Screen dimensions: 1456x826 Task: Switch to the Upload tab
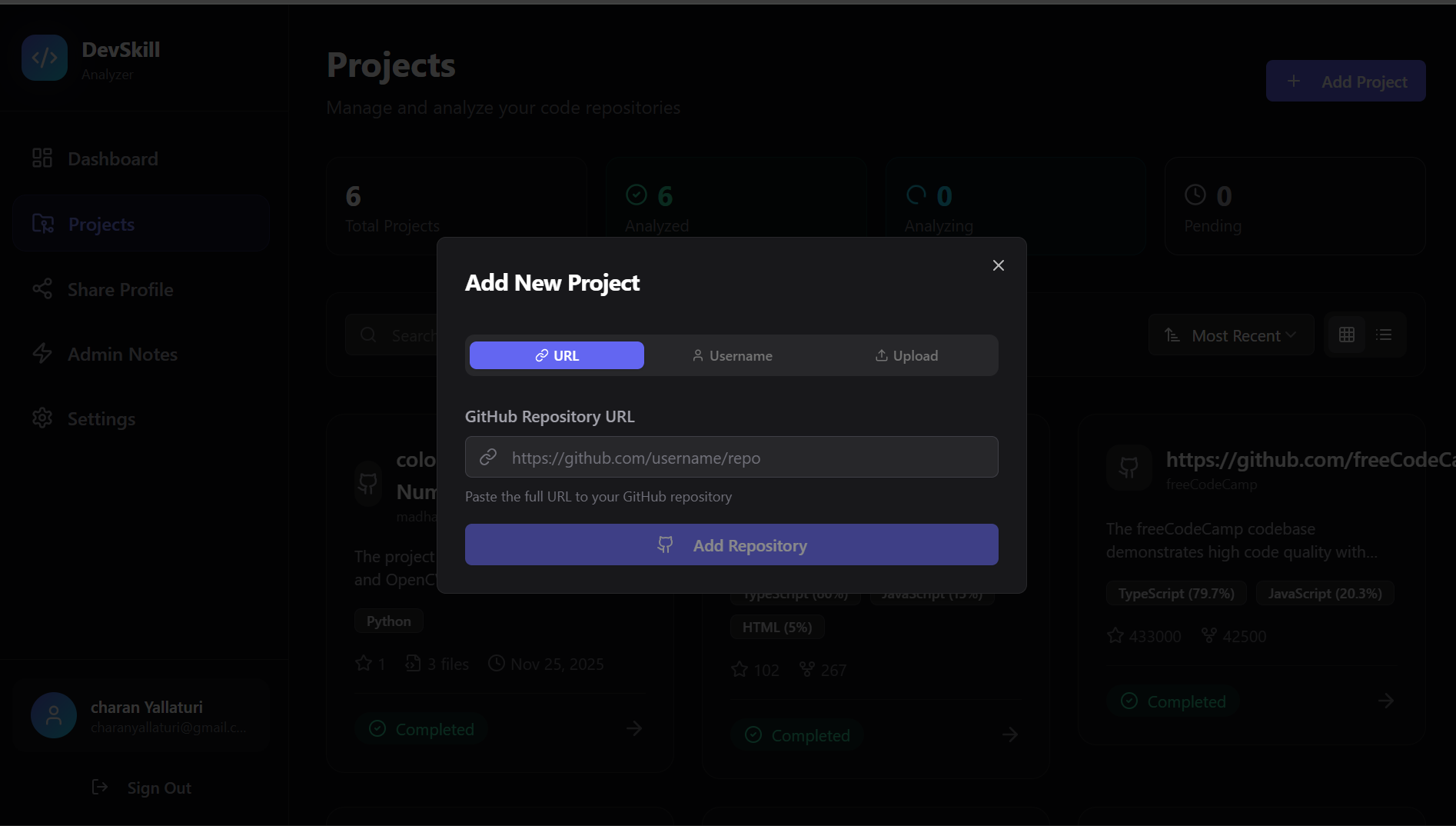tap(906, 355)
